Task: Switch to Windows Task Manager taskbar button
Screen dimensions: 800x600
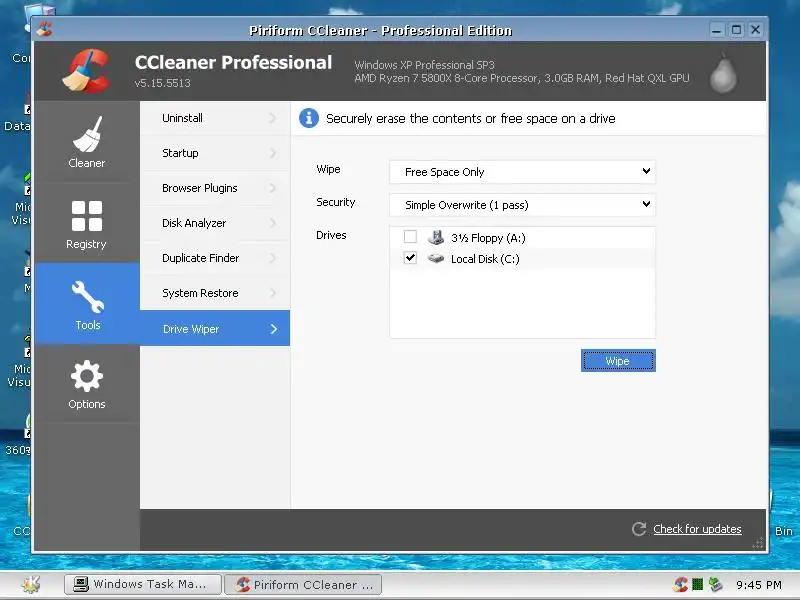Action: 143,584
